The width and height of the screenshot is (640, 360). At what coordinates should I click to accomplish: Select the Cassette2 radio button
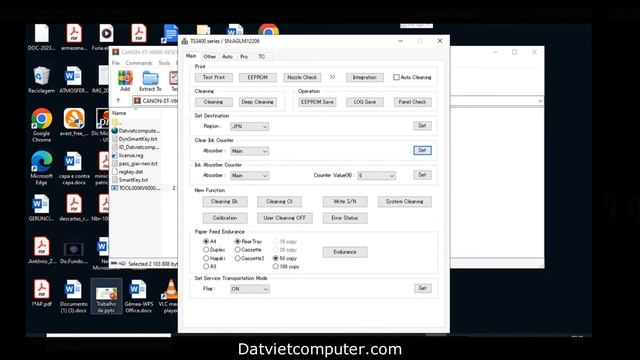(x=238, y=258)
